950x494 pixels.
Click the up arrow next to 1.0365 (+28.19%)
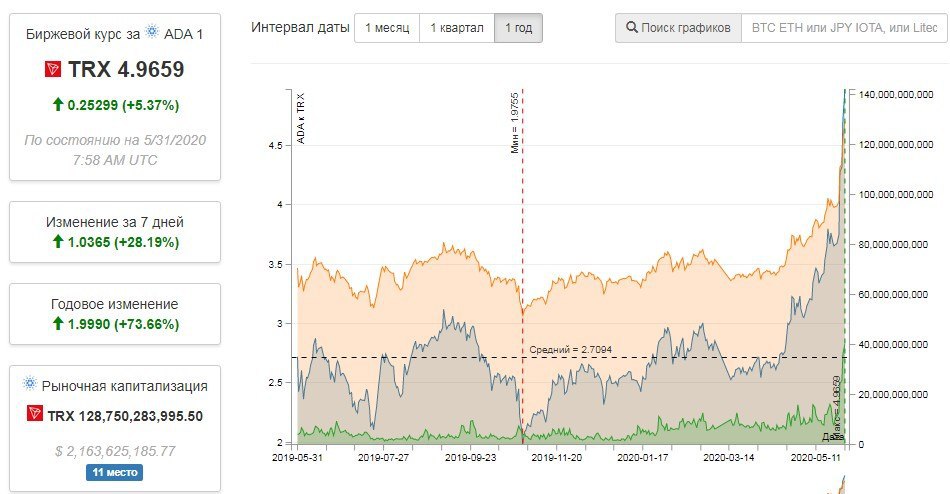click(x=58, y=241)
